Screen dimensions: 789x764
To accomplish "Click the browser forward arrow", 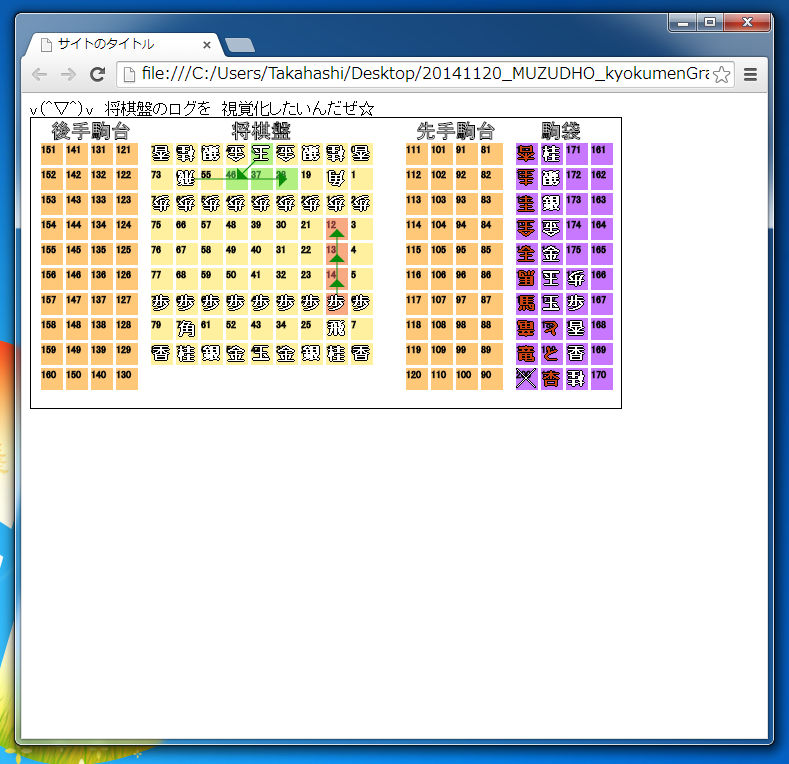I will 68,74.
